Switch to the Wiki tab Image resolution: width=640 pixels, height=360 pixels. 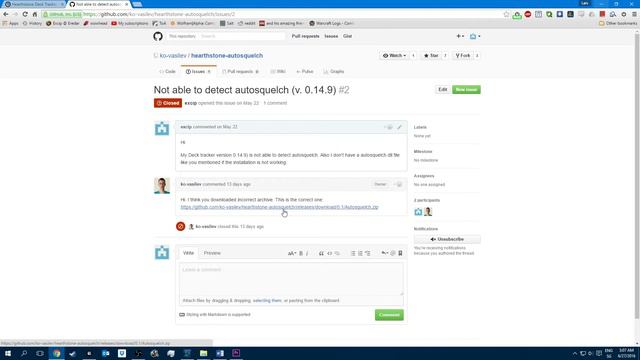[x=278, y=71]
